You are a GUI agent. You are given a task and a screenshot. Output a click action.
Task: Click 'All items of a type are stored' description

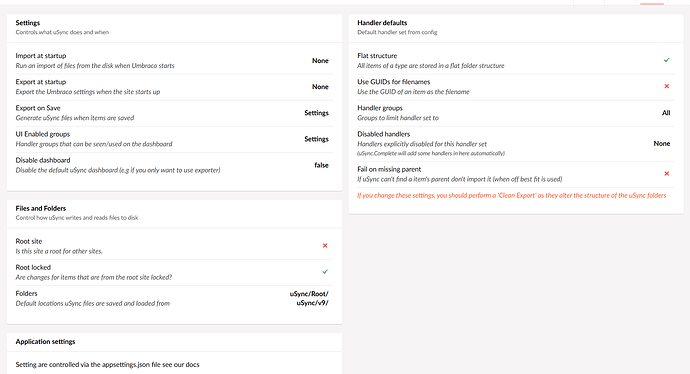pos(431,66)
